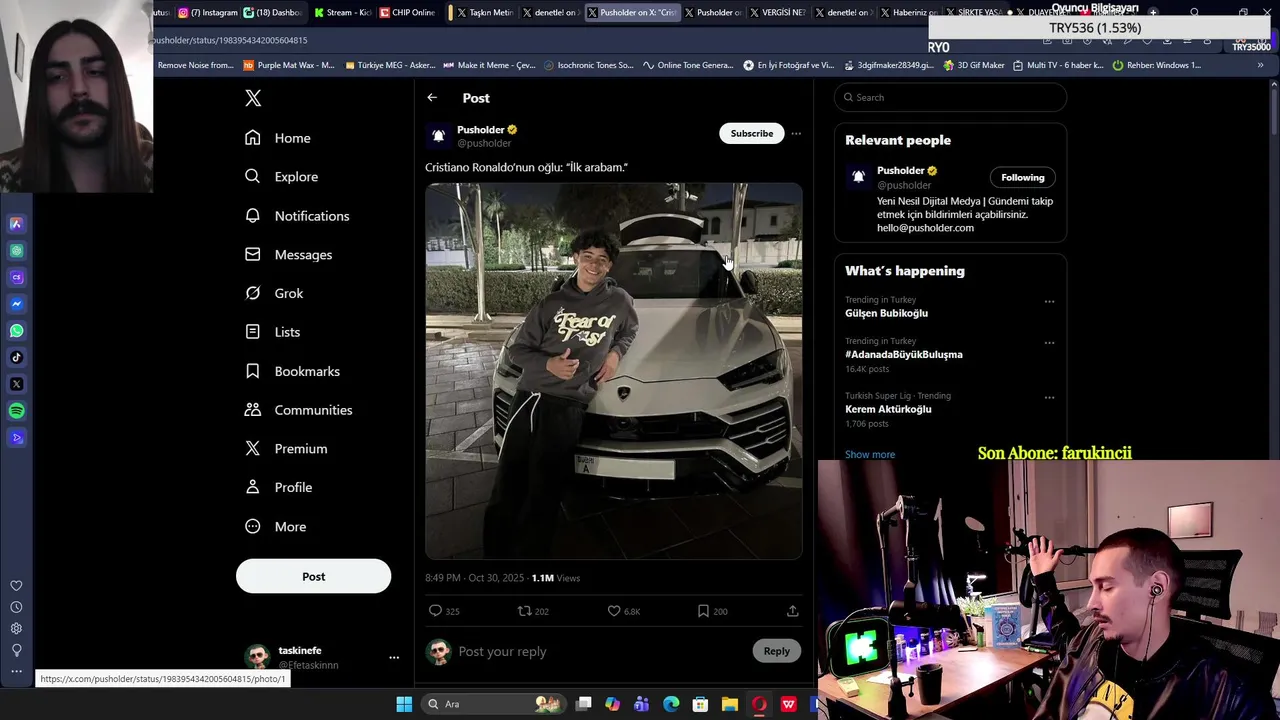Image resolution: width=1280 pixels, height=720 pixels.
Task: Open 3D Gif Maker bookmark
Action: click(974, 65)
